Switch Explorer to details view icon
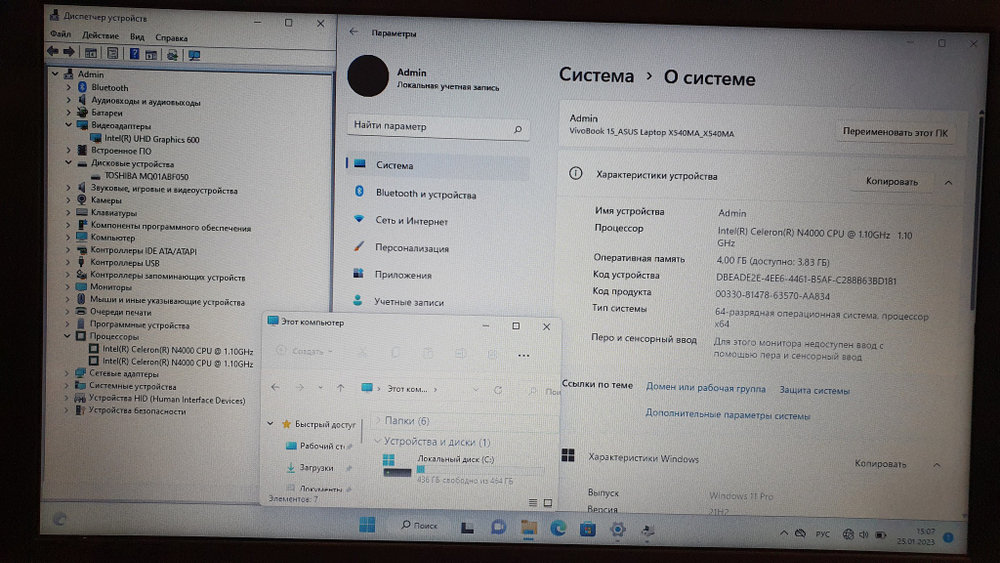Viewport: 1000px width, 563px height. [x=533, y=502]
